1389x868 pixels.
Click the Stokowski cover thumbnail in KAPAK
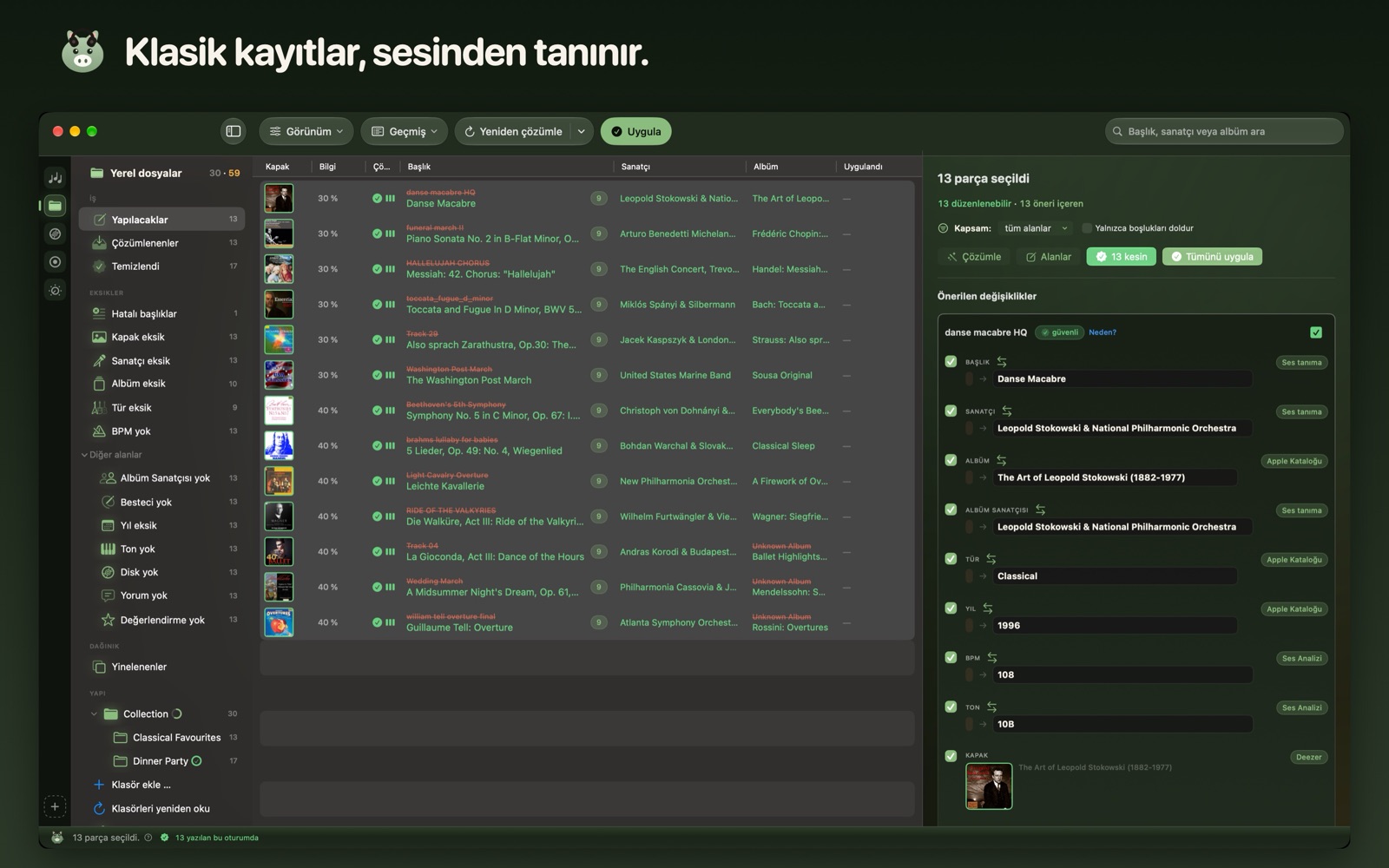[x=989, y=786]
